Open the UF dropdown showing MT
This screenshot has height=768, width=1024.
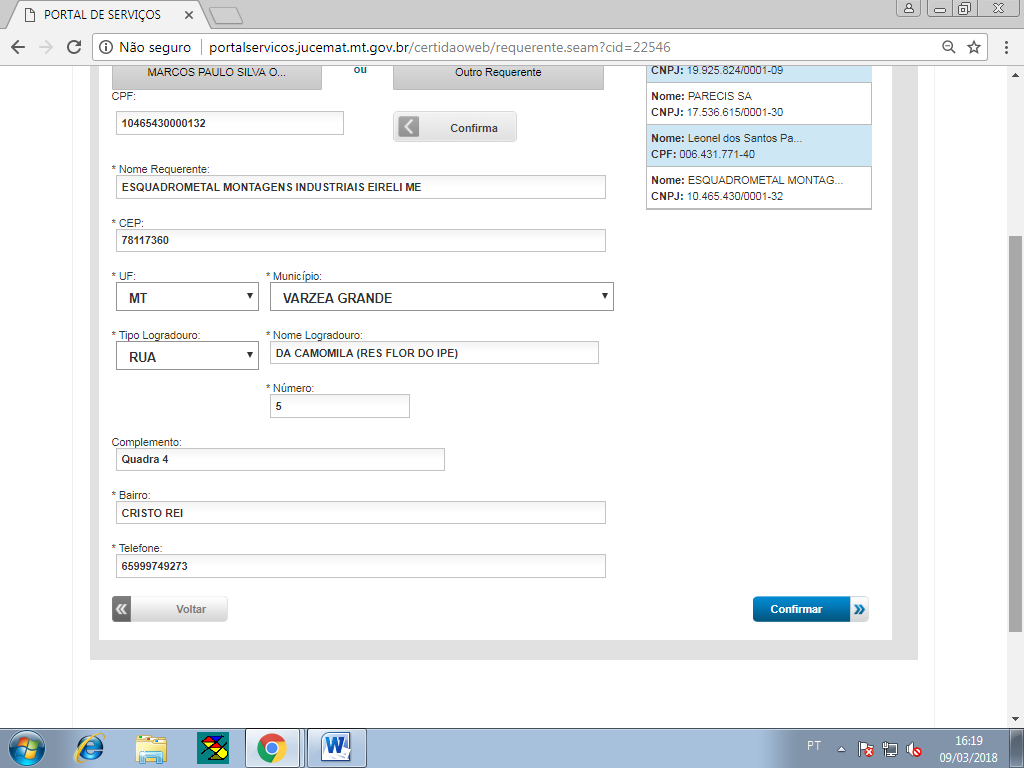pyautogui.click(x=187, y=297)
